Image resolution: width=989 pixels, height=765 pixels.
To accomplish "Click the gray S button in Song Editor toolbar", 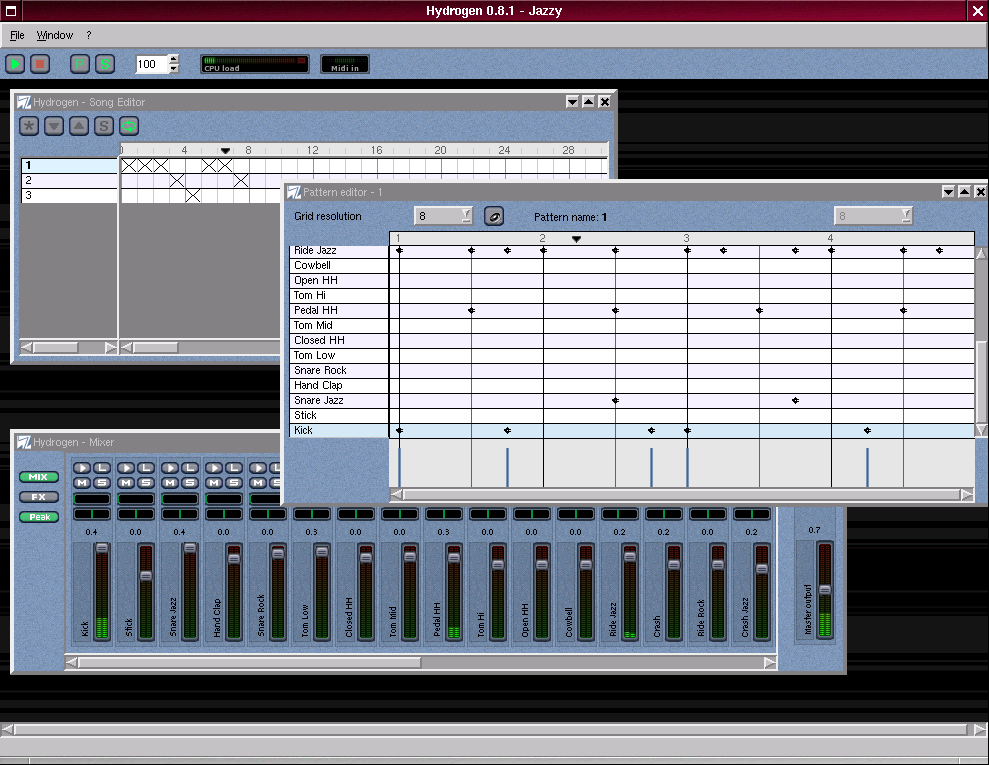I will point(104,126).
